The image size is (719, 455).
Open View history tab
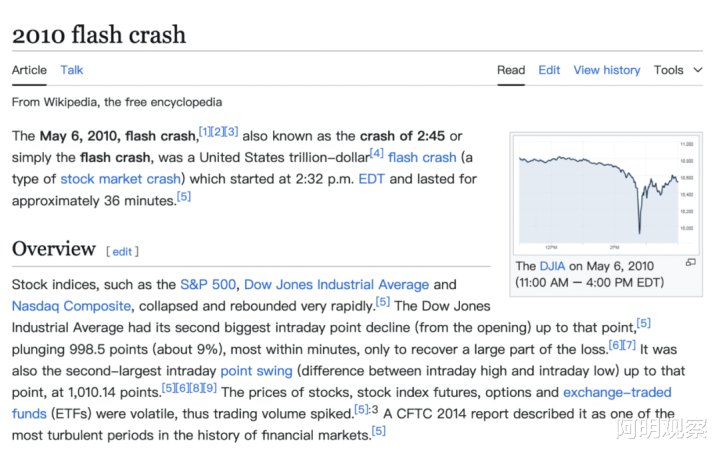[606, 70]
